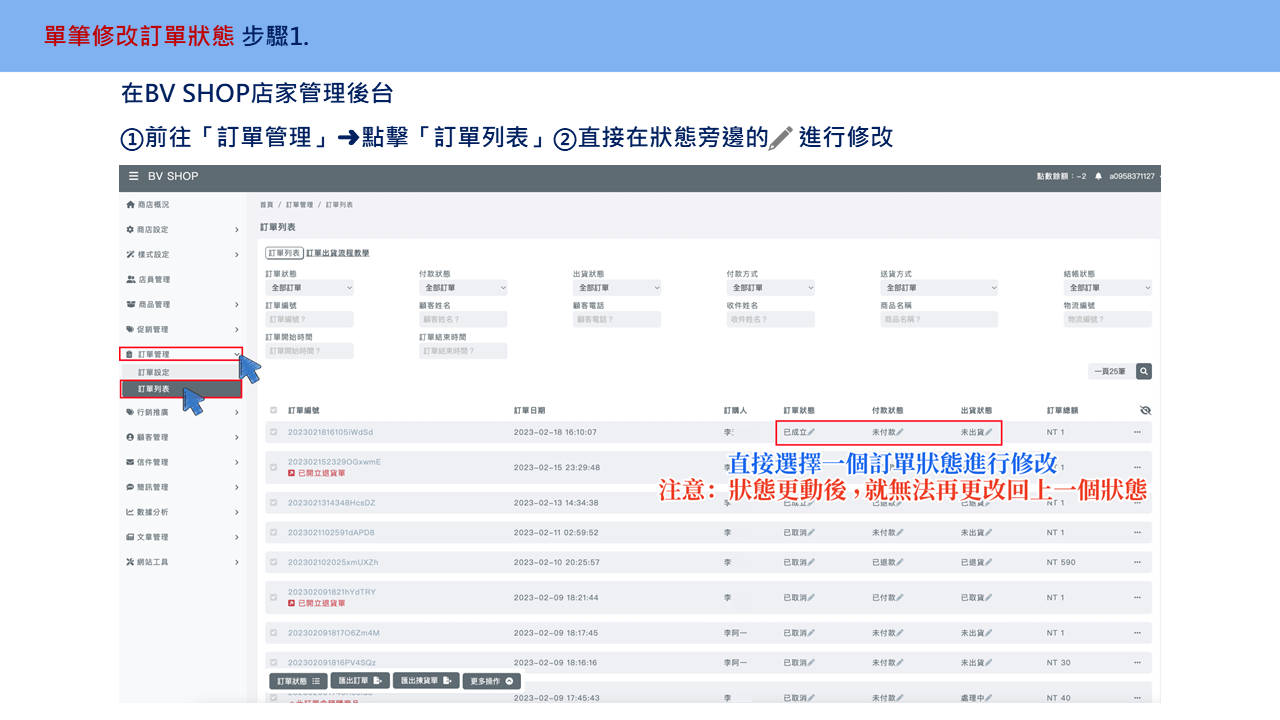The image size is (1280, 720).
Task: Open 顧客管理 sidebar menu item
Action: pos(182,437)
